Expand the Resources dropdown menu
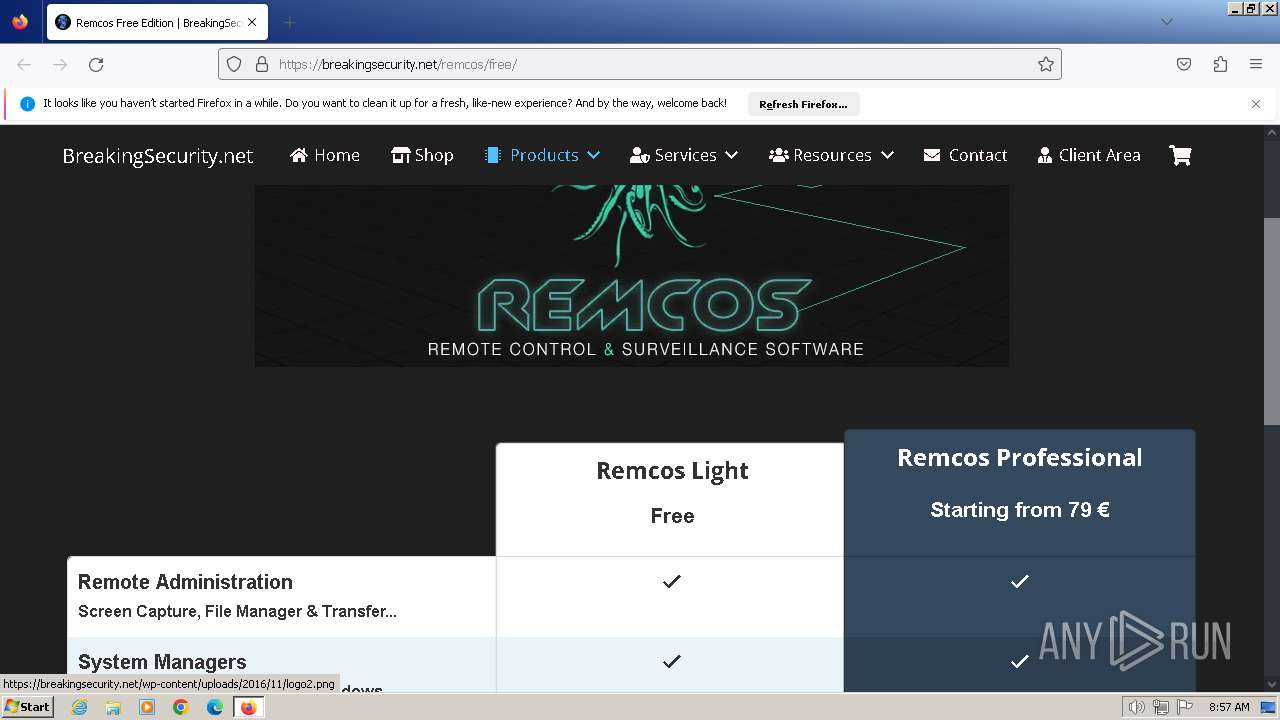1280x720 pixels. (831, 155)
